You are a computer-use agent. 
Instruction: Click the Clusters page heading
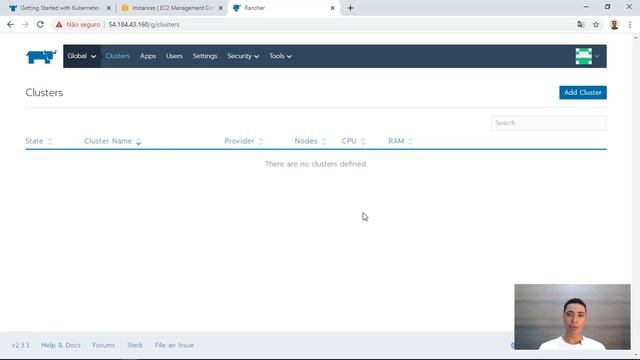point(44,93)
